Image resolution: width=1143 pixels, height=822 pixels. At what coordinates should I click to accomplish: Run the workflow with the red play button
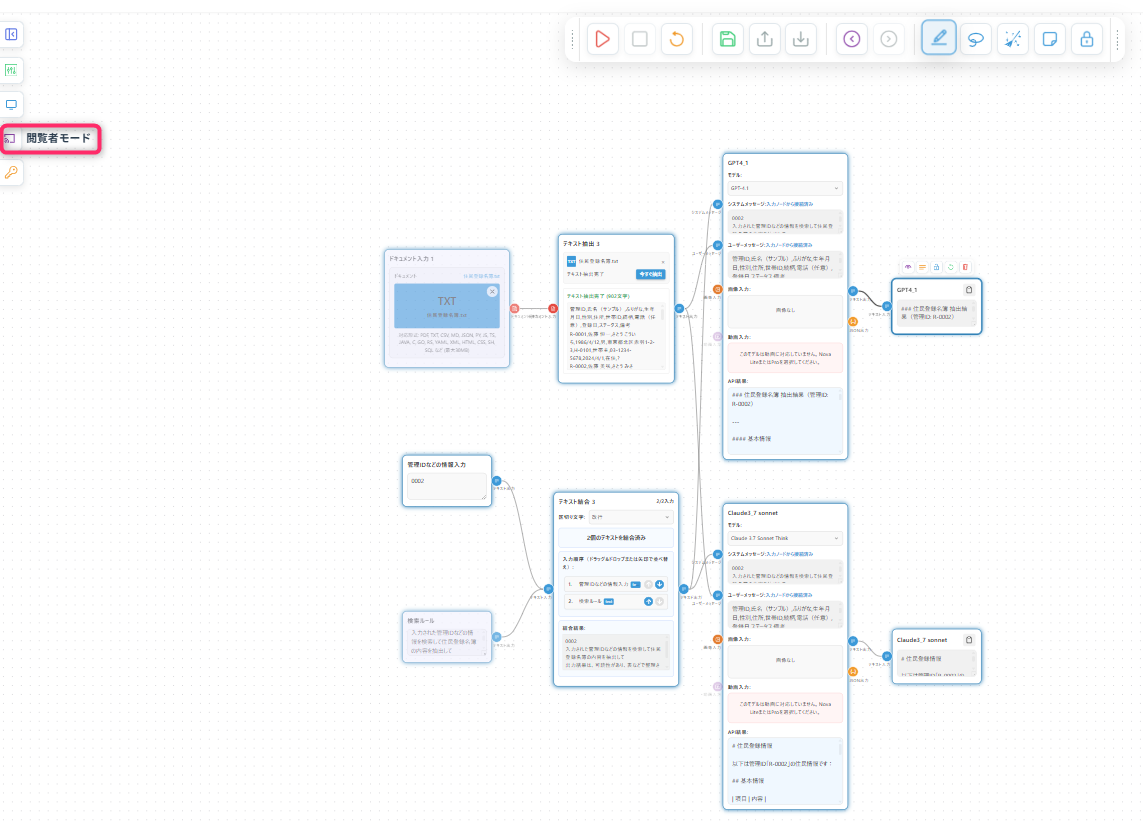coord(602,39)
